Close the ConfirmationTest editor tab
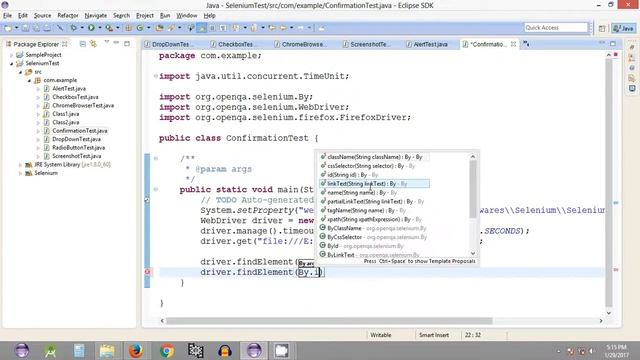 pos(513,44)
